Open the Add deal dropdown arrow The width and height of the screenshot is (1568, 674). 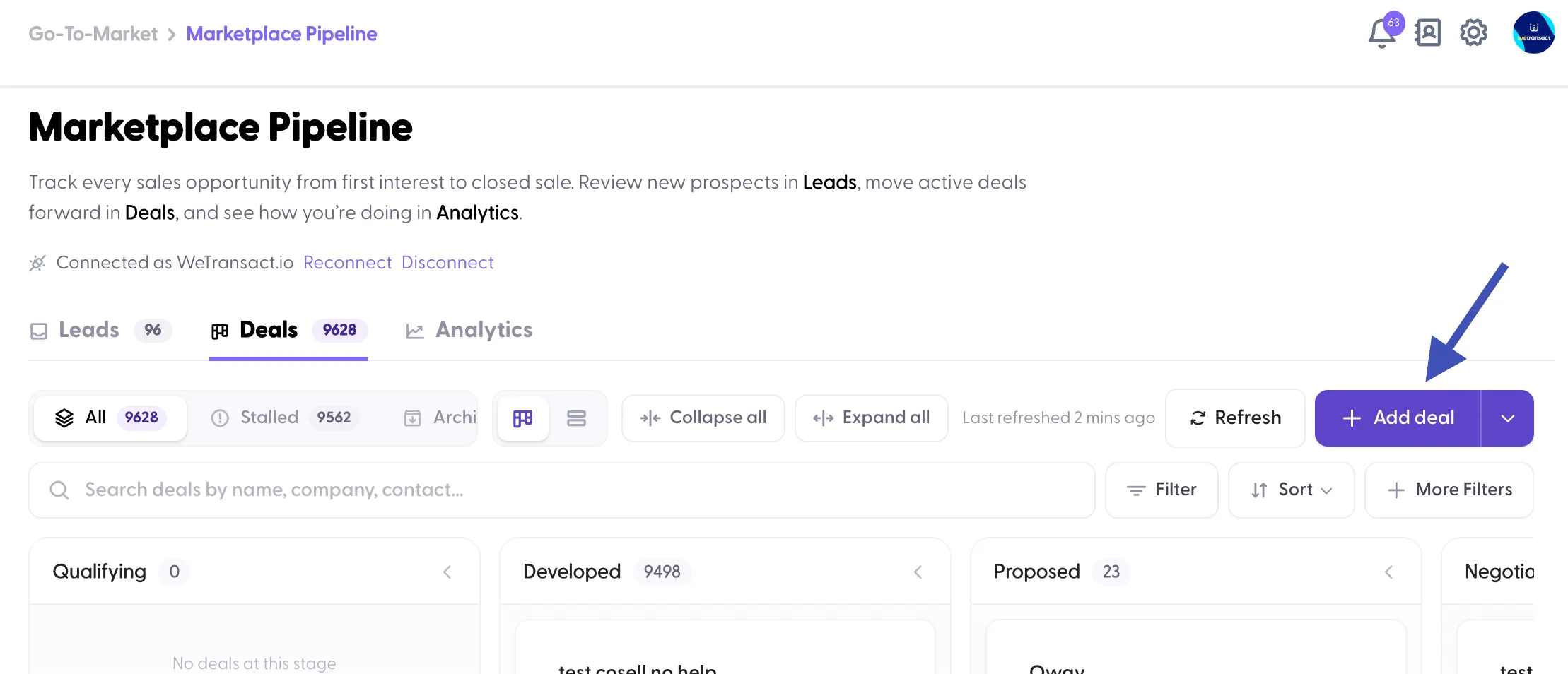(1507, 418)
